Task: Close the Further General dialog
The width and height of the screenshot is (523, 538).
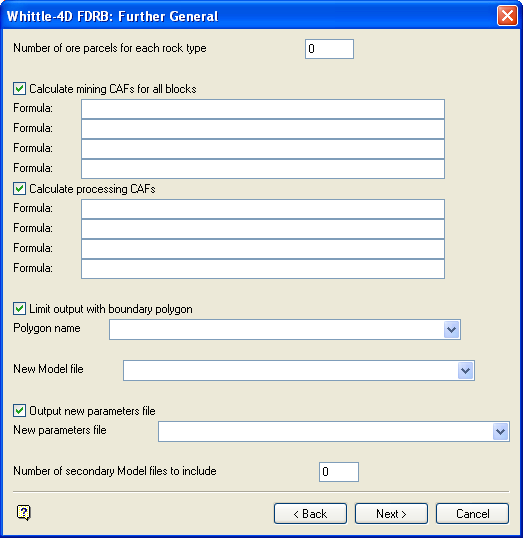Action: click(507, 15)
